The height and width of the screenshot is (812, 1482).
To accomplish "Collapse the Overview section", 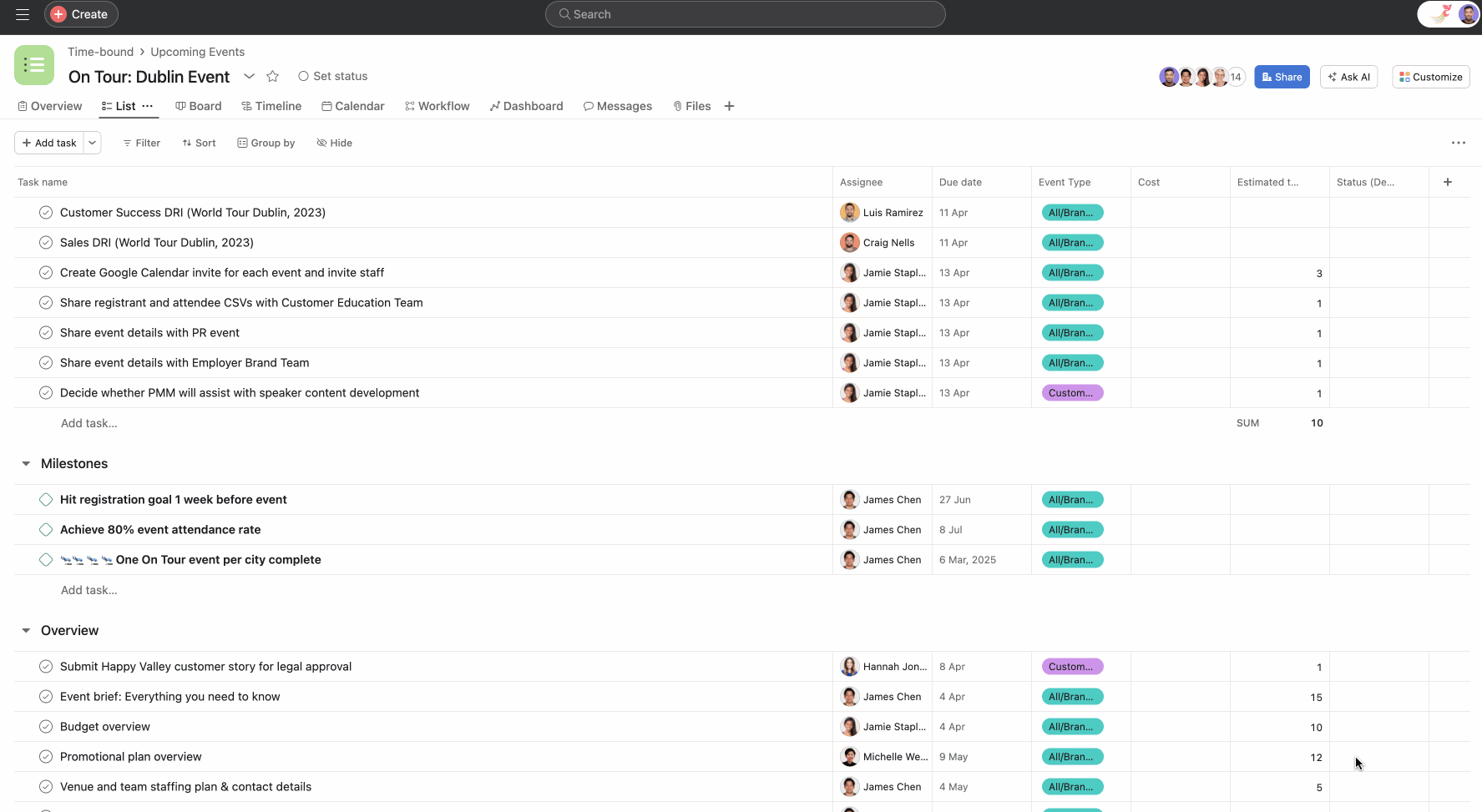I will [25, 630].
